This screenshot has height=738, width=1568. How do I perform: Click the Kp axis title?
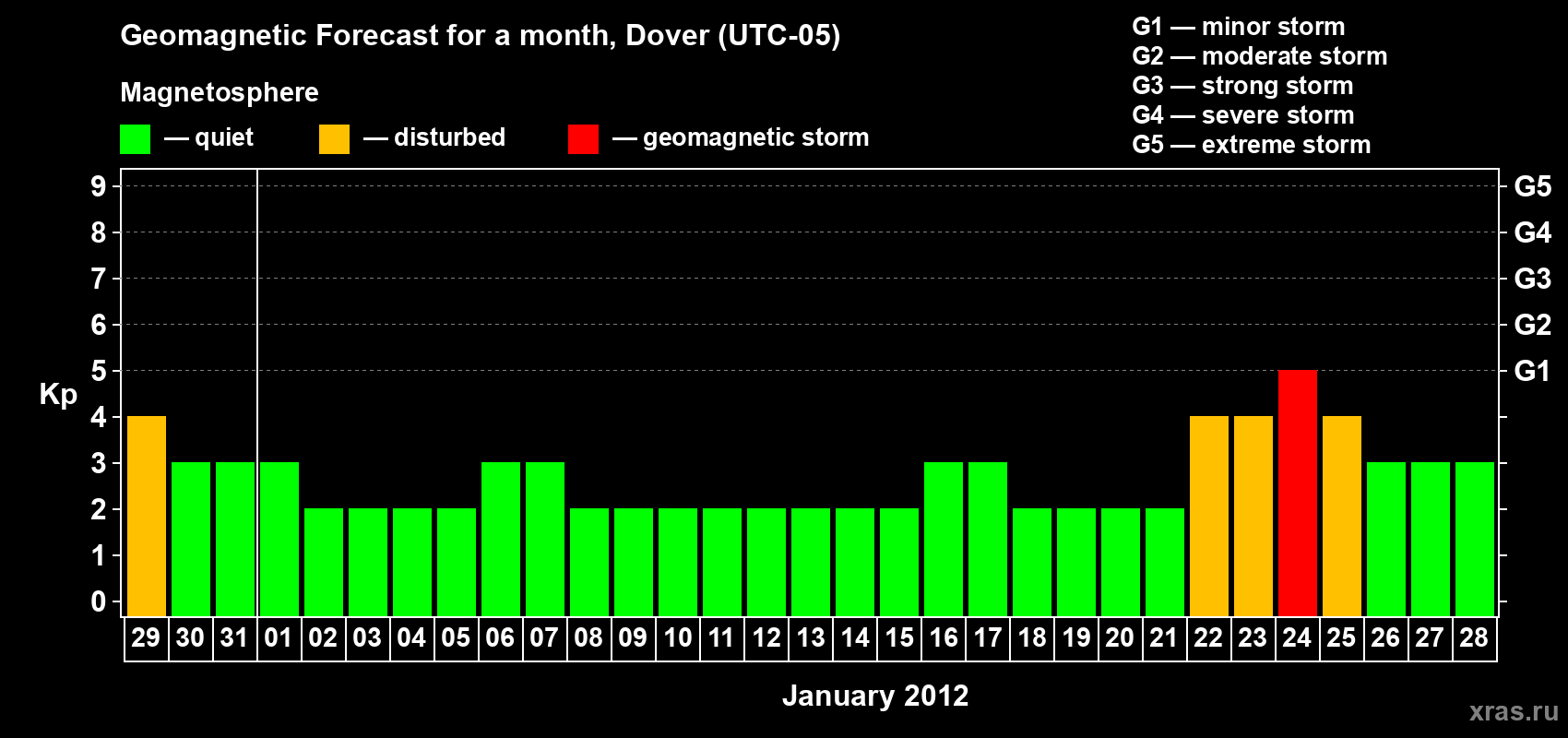58,395
